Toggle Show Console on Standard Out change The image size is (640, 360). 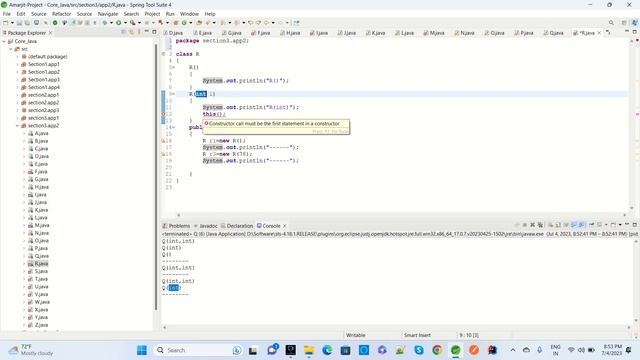[x=574, y=224]
